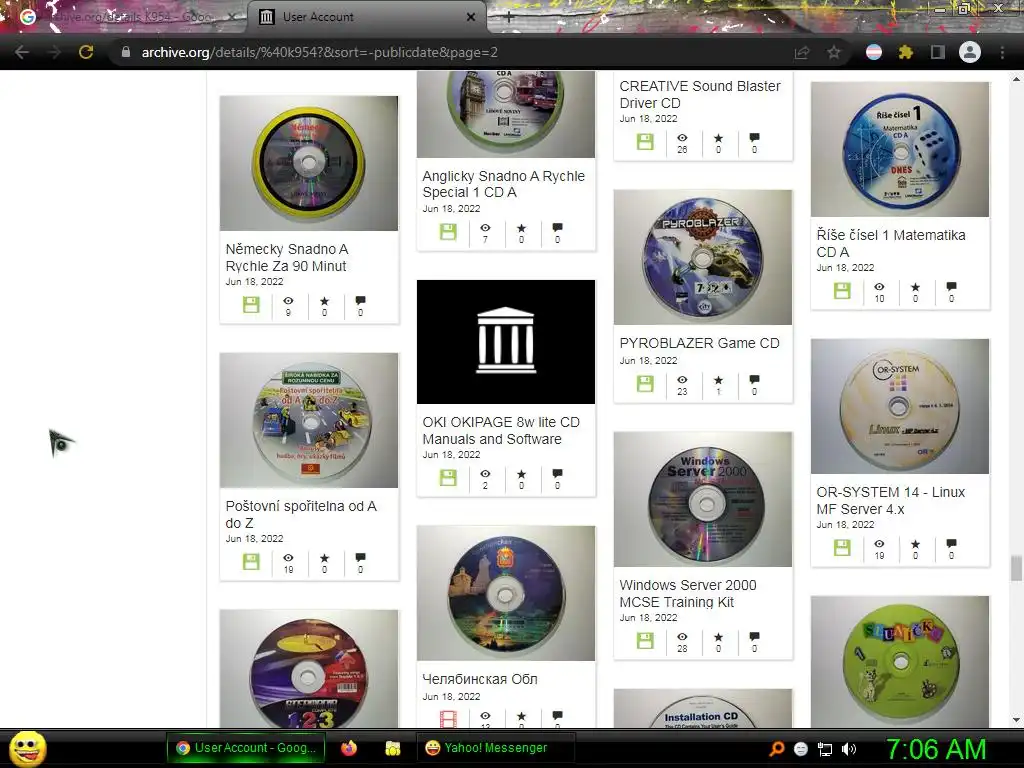The image size is (1024, 768).
Task: Favorite star of Anglicky Snadno item
Action: 521,228
